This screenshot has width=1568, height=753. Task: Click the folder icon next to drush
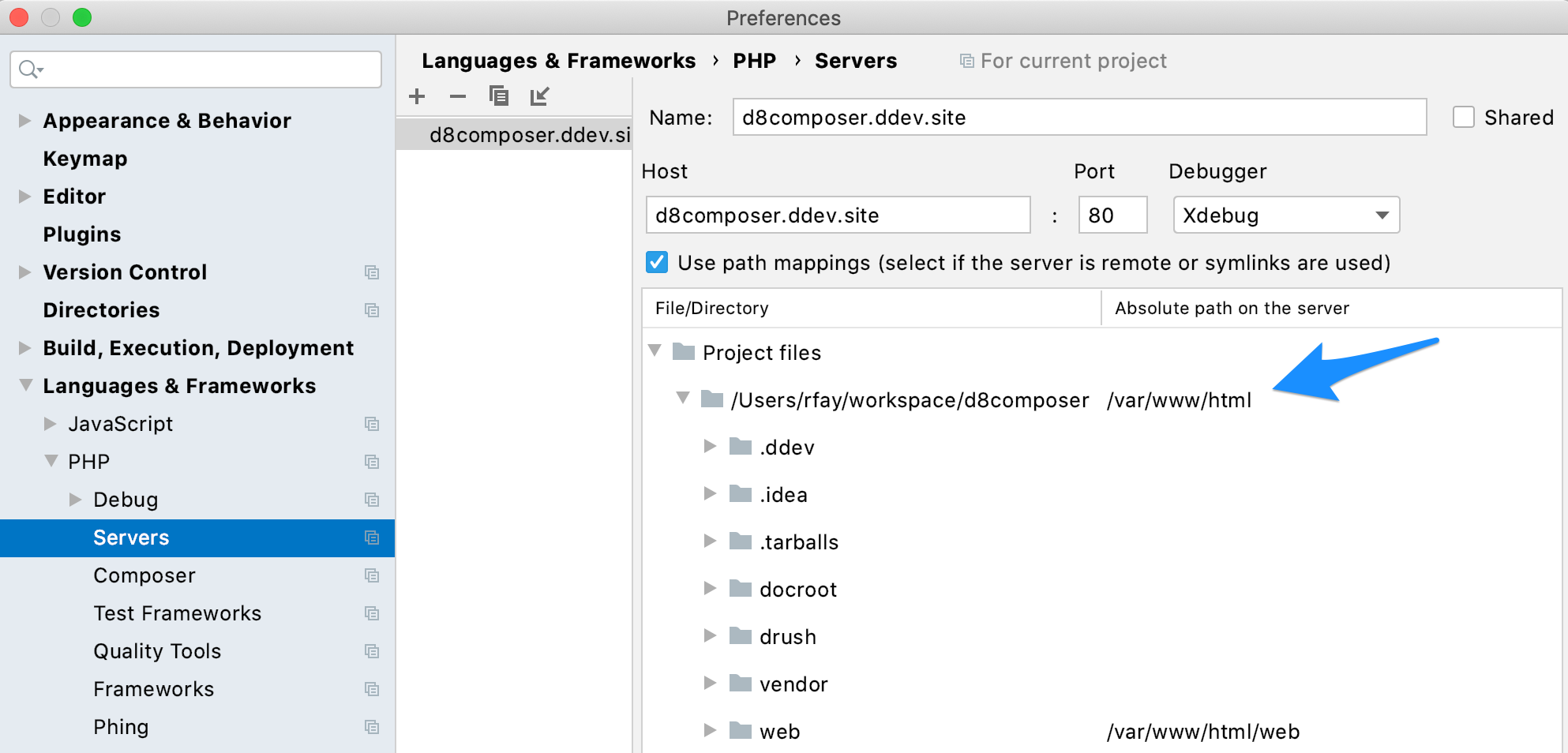tap(739, 636)
